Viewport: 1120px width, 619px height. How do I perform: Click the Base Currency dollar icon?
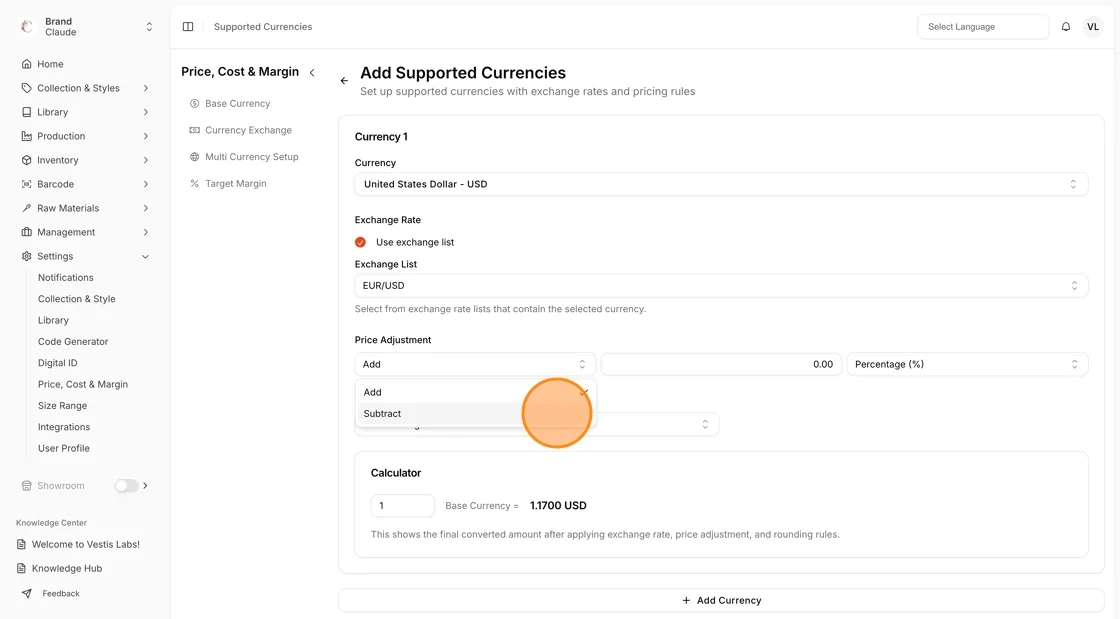click(194, 104)
